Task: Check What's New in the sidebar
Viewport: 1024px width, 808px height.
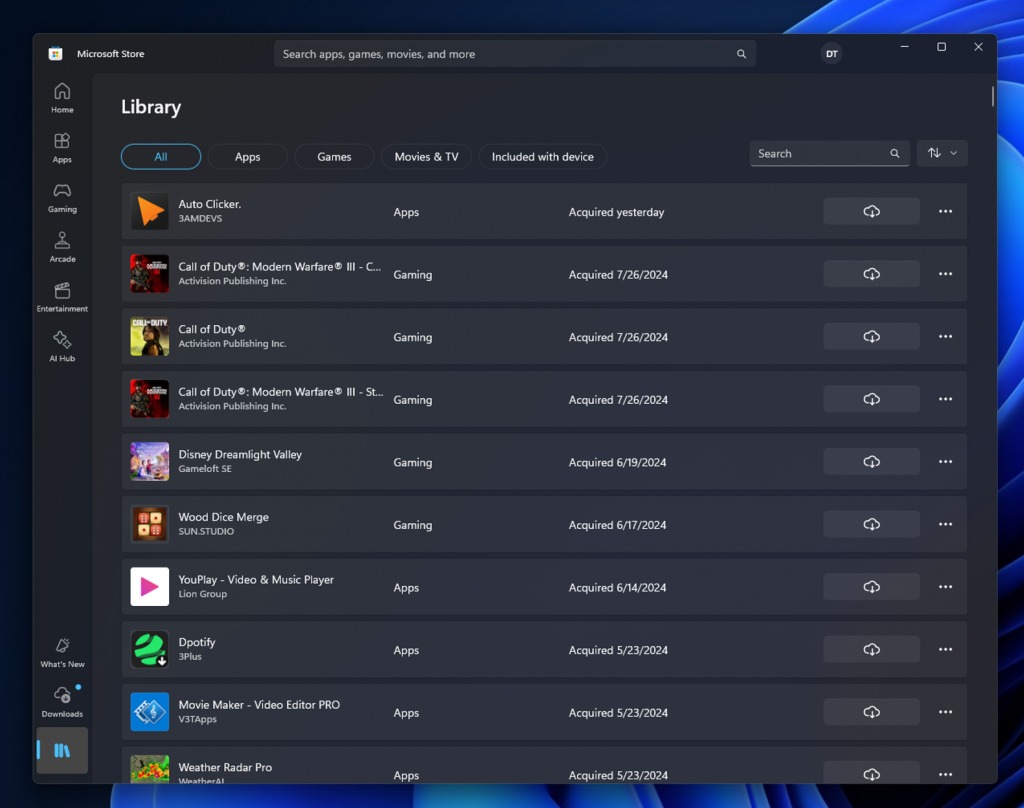Action: click(x=62, y=652)
